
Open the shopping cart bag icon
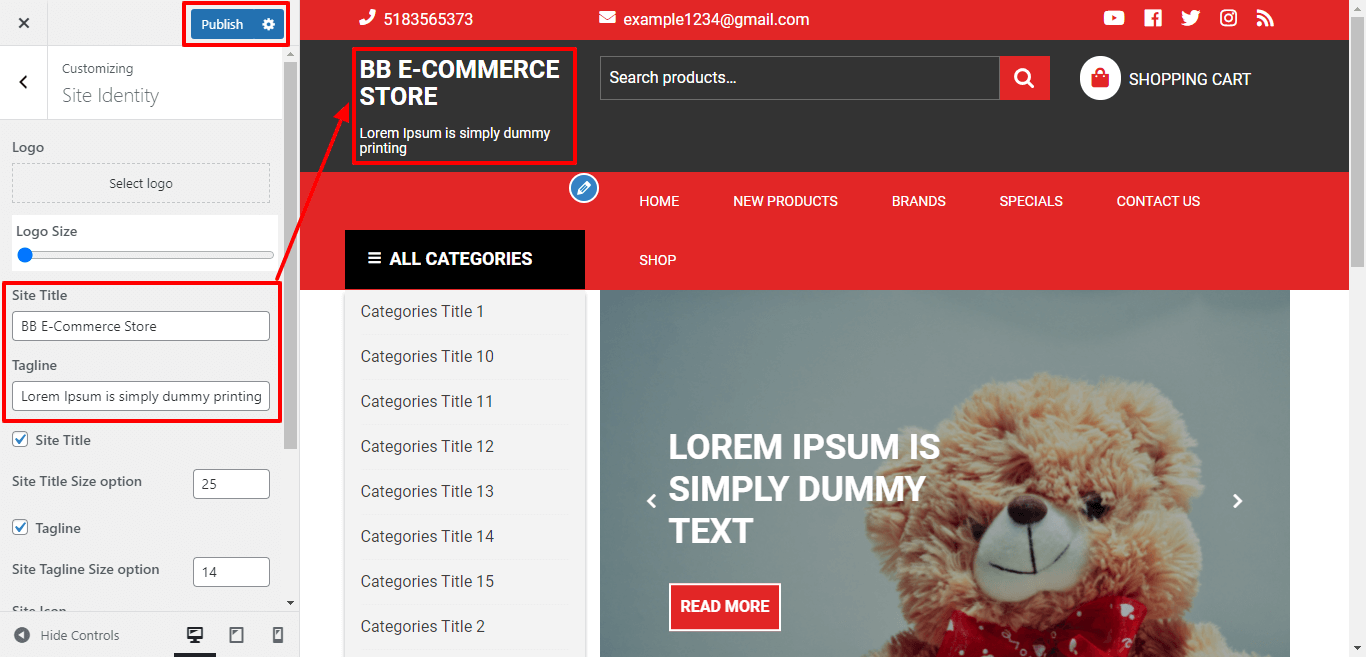click(x=1100, y=78)
